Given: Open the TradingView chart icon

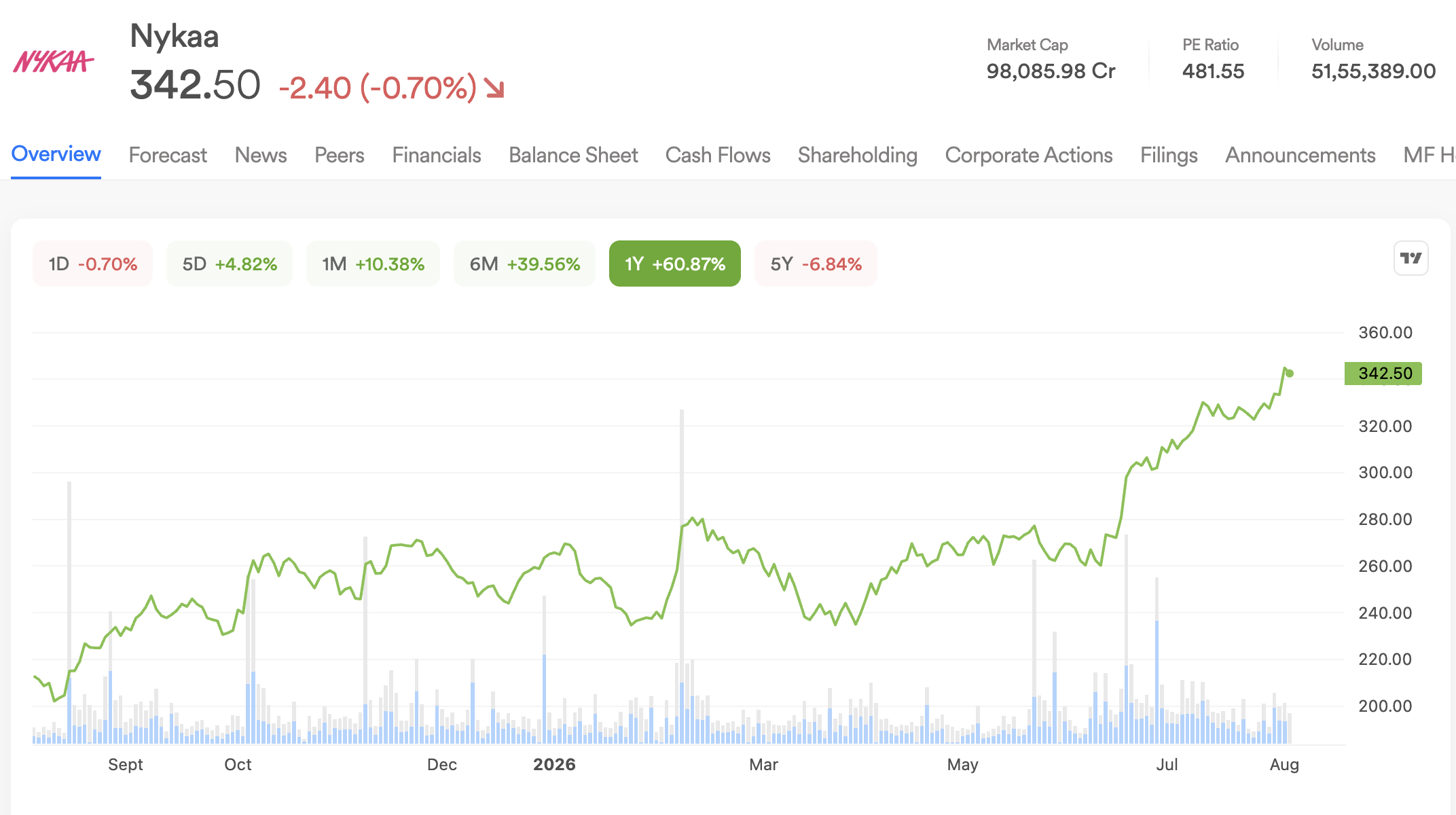Looking at the screenshot, I should pos(1410,258).
